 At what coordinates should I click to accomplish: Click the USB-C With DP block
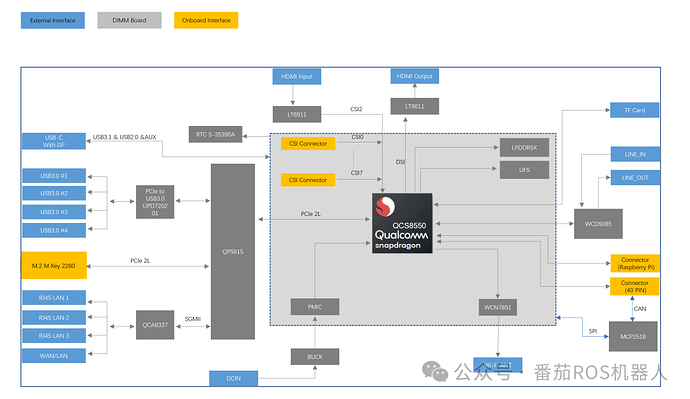[x=54, y=141]
